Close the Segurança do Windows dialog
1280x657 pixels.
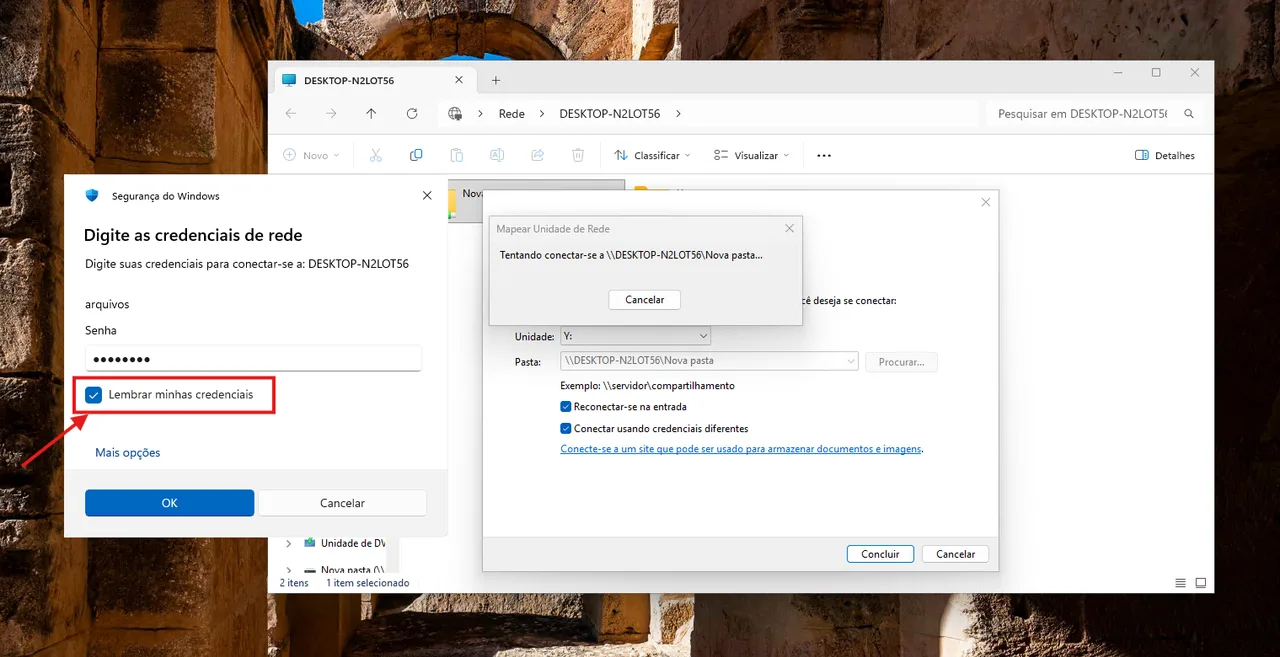(x=427, y=196)
